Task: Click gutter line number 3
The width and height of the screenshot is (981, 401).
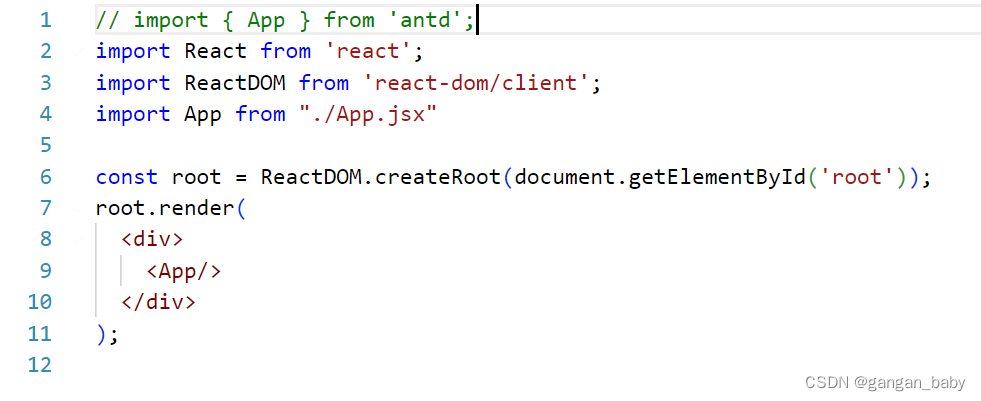Action: click(x=45, y=83)
